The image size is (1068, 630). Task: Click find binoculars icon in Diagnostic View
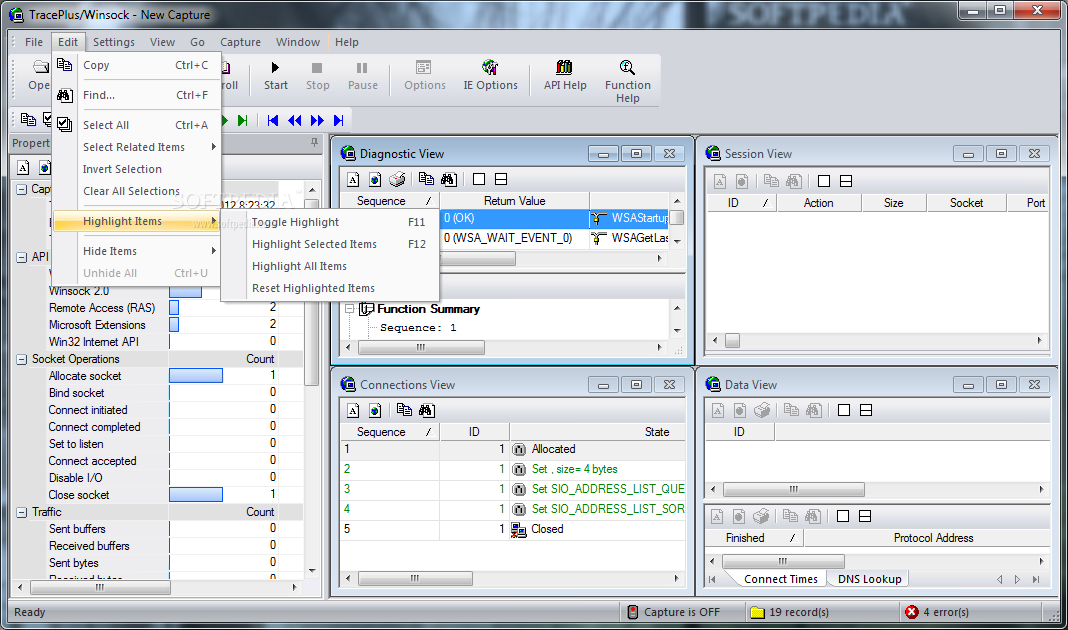448,179
